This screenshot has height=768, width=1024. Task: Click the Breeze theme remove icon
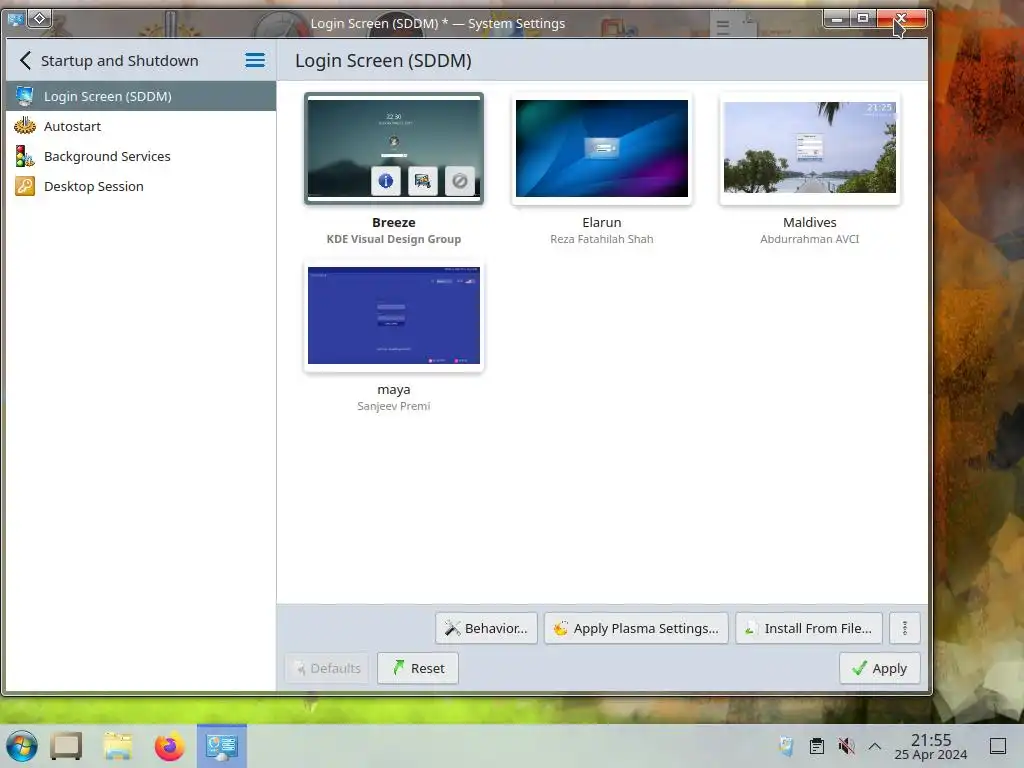(x=460, y=180)
